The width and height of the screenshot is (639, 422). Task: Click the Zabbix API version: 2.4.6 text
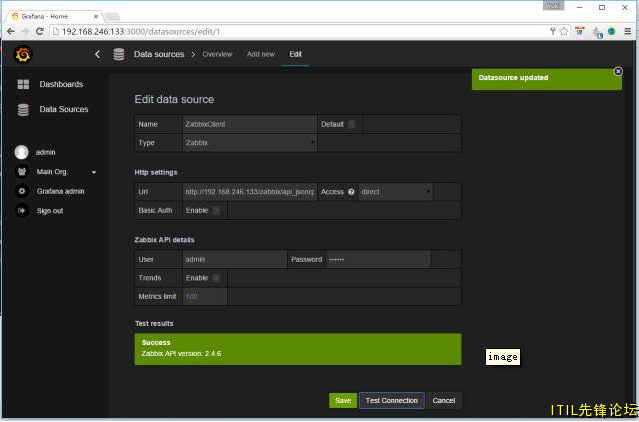(x=181, y=354)
